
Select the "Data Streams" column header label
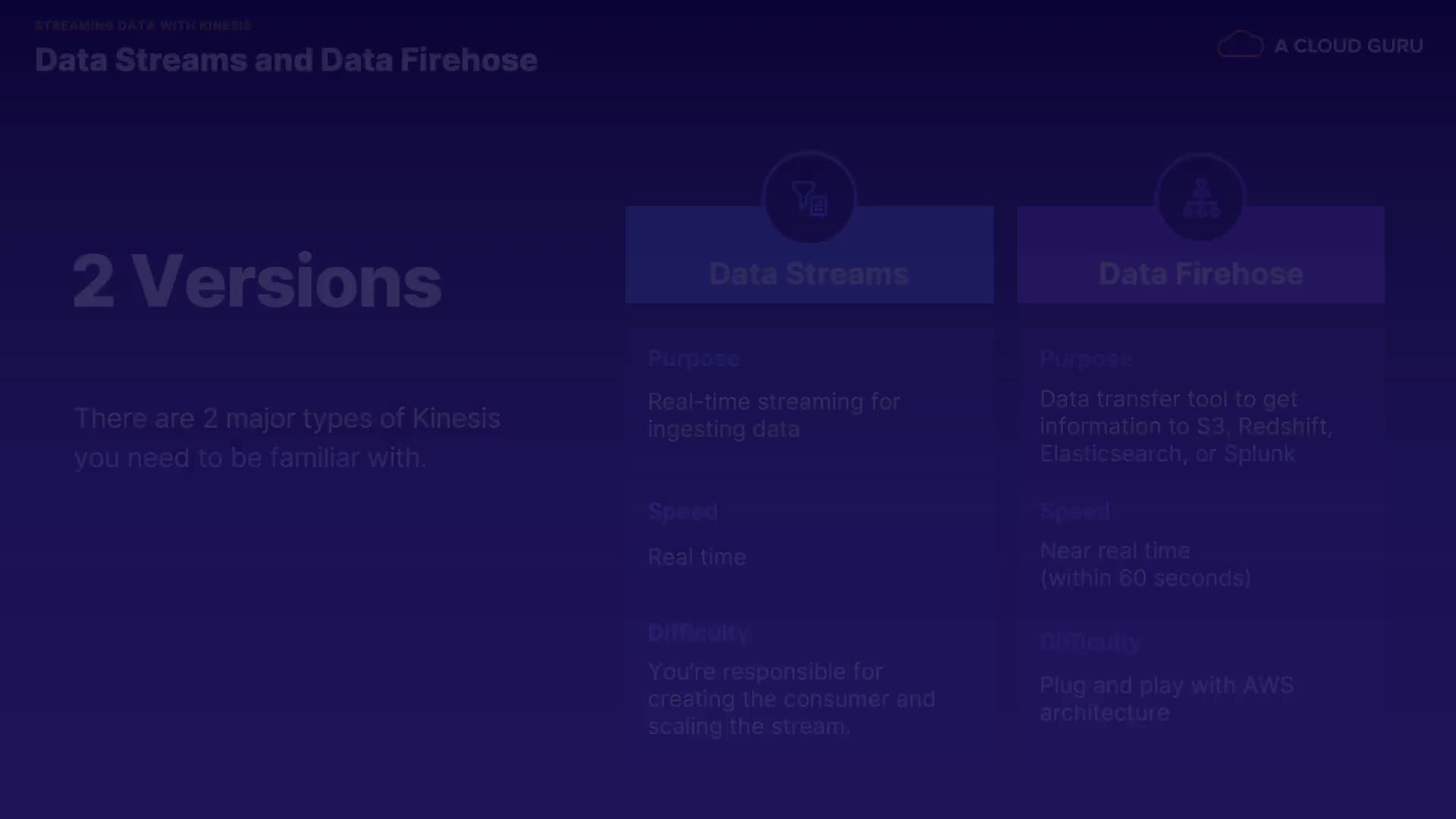(808, 274)
